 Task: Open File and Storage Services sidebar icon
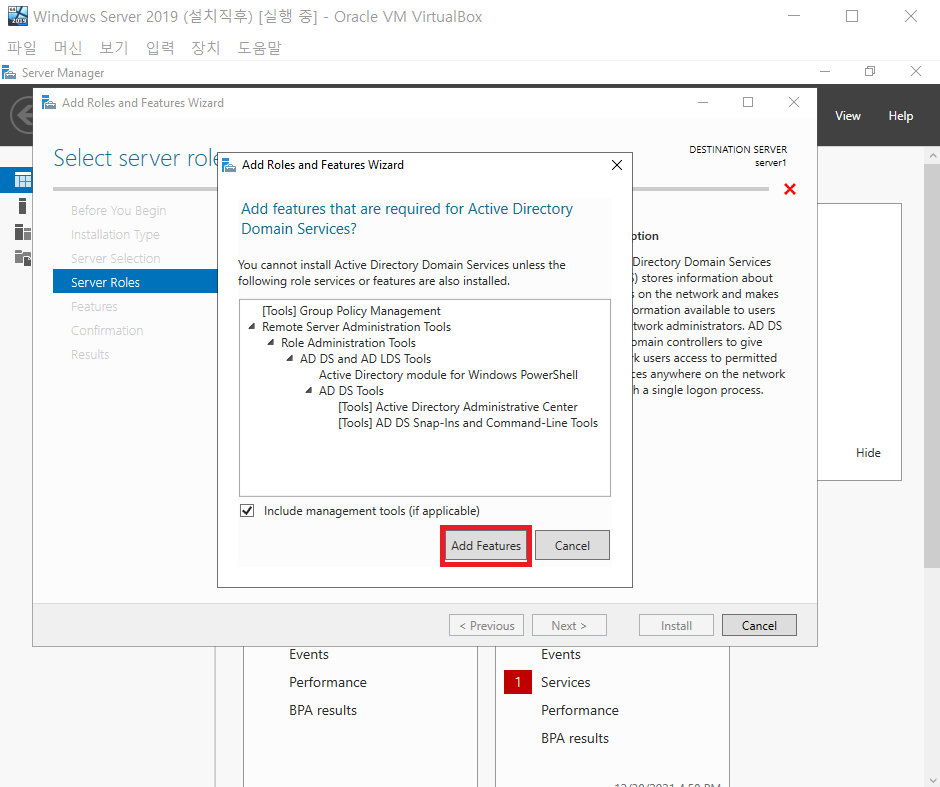point(23,258)
